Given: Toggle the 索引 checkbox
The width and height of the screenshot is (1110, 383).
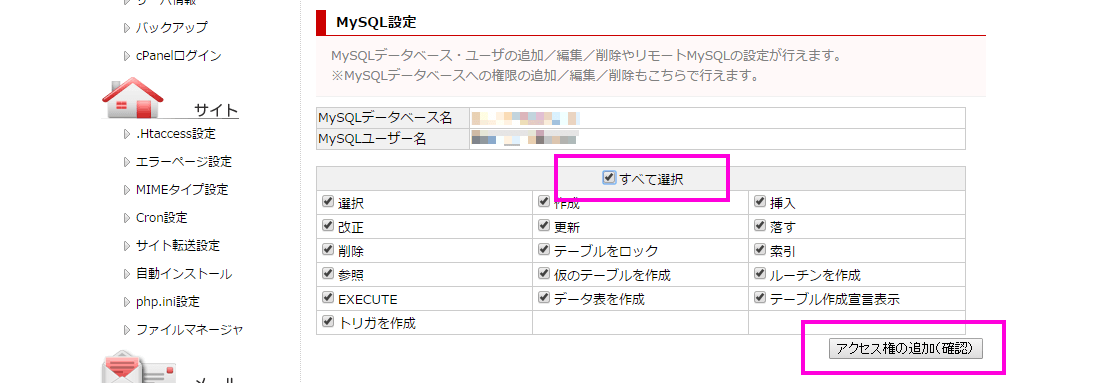Looking at the screenshot, I should tap(760, 250).
